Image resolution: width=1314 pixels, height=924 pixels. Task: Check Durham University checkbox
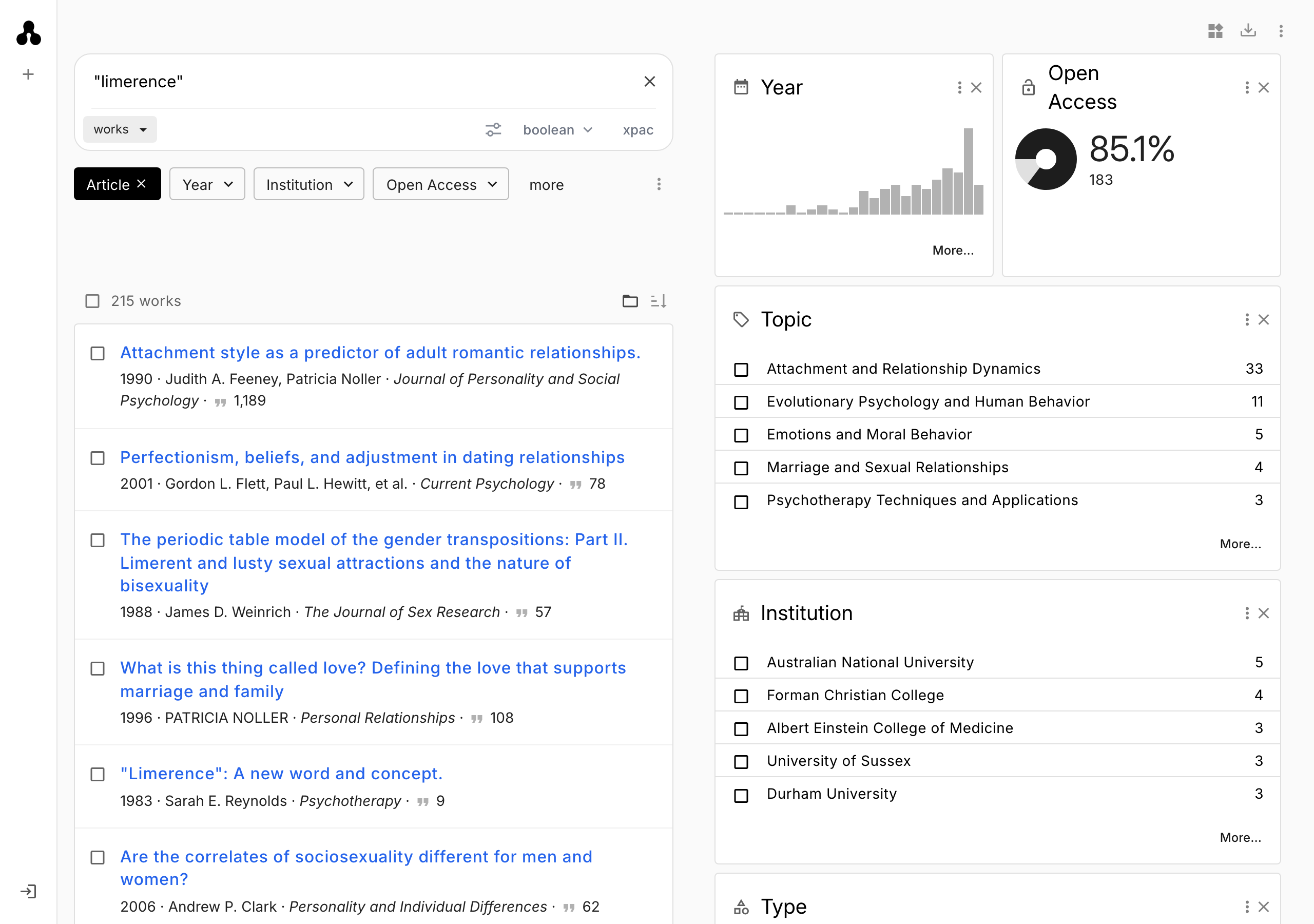point(741,795)
